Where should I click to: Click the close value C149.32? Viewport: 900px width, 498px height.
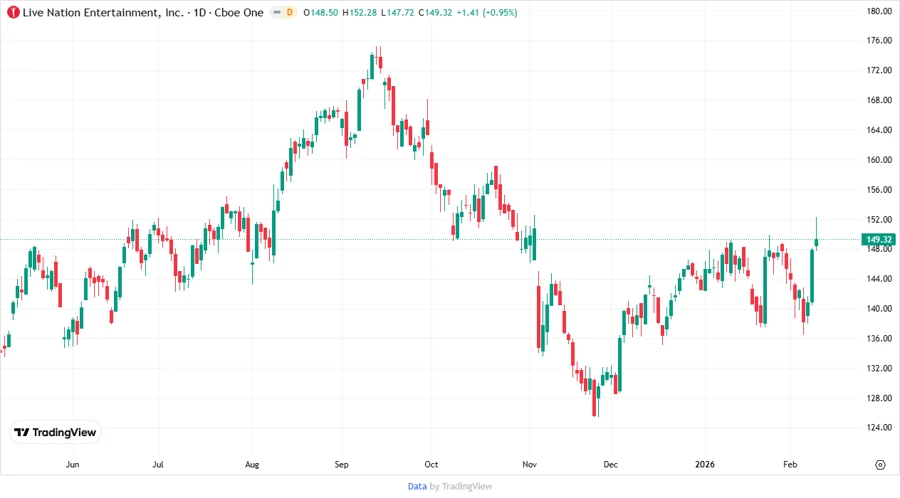click(435, 13)
